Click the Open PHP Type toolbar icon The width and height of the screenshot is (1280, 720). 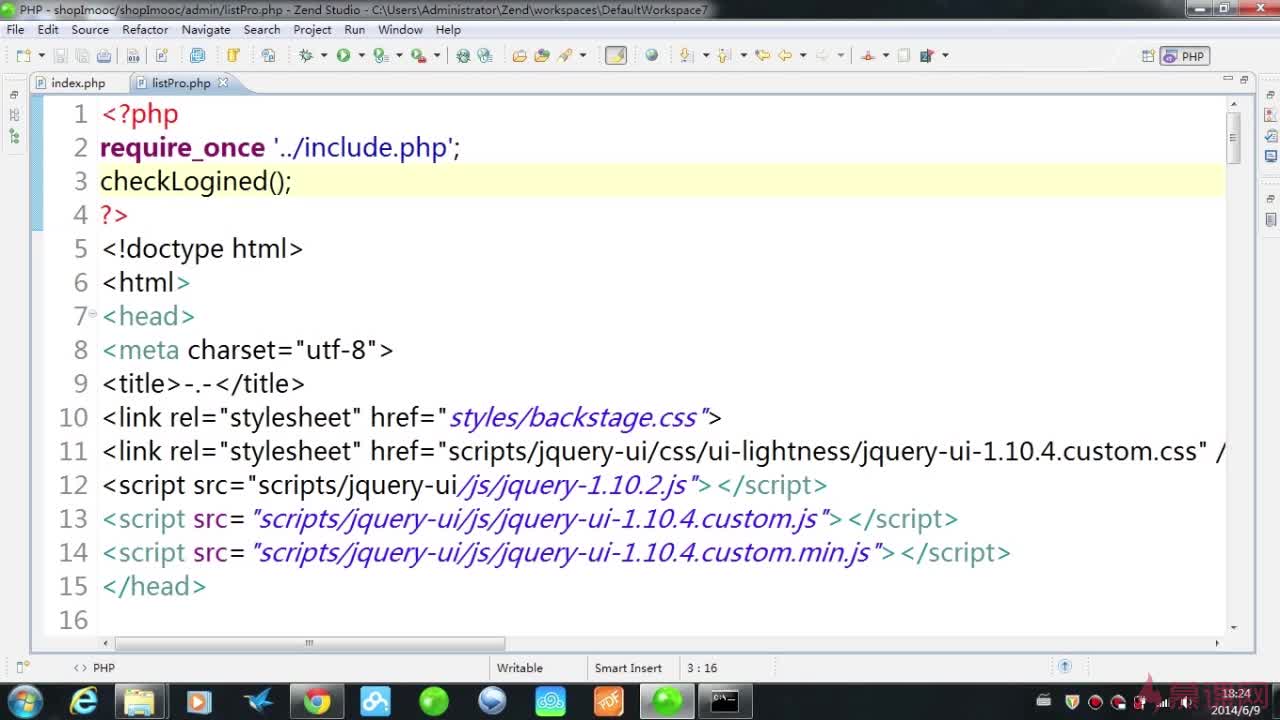tap(268, 56)
